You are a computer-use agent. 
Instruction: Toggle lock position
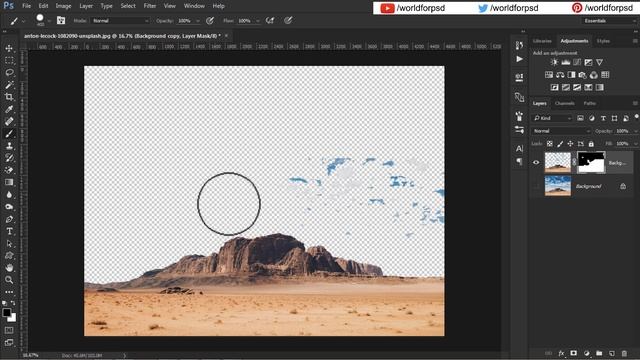tap(570, 144)
